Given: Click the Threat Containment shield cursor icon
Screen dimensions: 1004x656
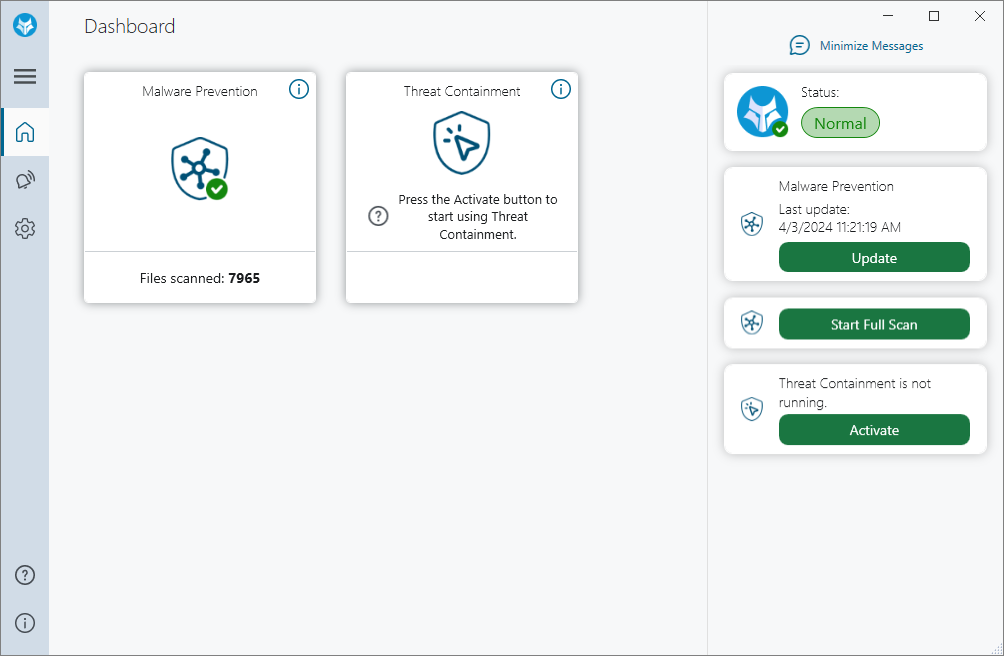Looking at the screenshot, I should pos(461,144).
